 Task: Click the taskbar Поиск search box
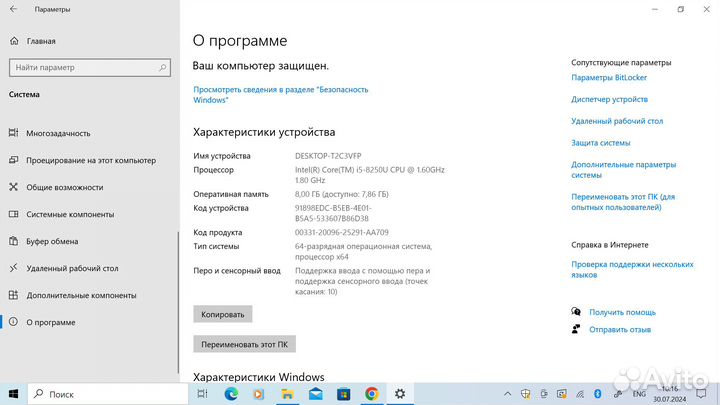(x=108, y=394)
